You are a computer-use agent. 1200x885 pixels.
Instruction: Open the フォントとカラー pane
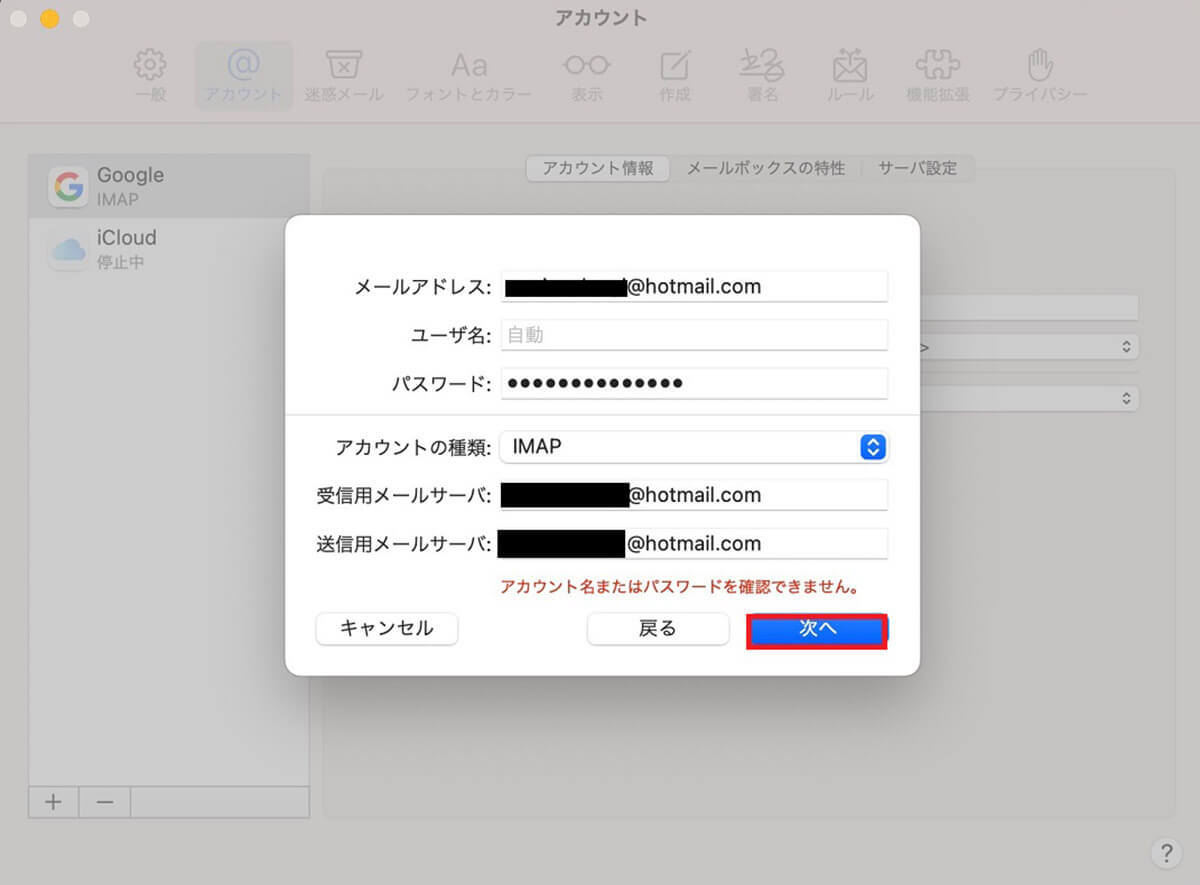click(468, 76)
